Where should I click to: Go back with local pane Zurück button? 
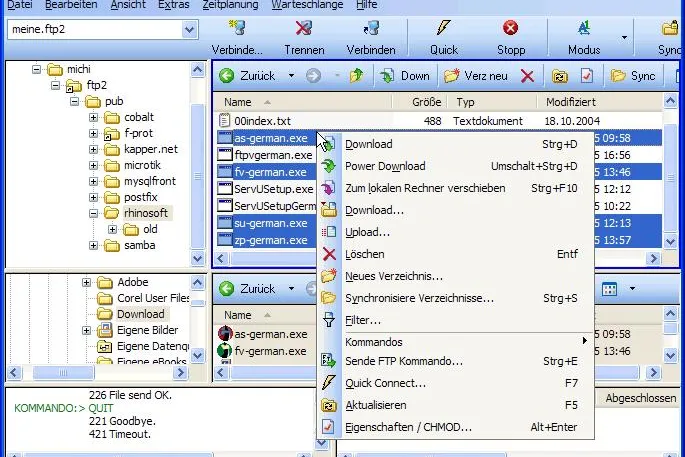(x=248, y=289)
